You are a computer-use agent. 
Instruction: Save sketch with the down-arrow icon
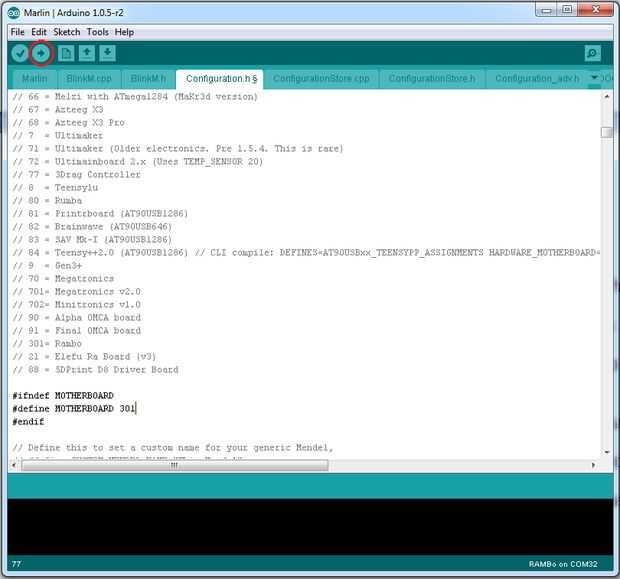point(107,53)
